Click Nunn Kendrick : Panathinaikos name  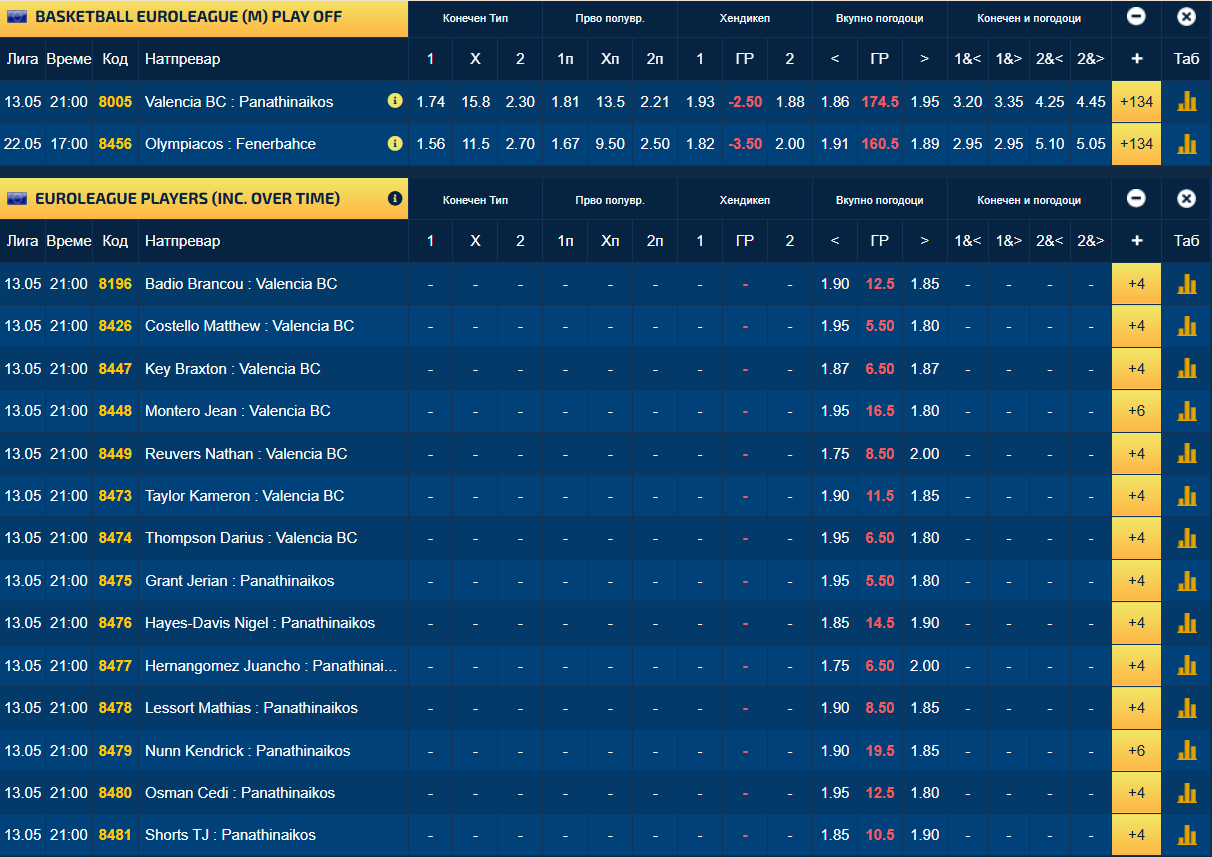[x=247, y=751]
